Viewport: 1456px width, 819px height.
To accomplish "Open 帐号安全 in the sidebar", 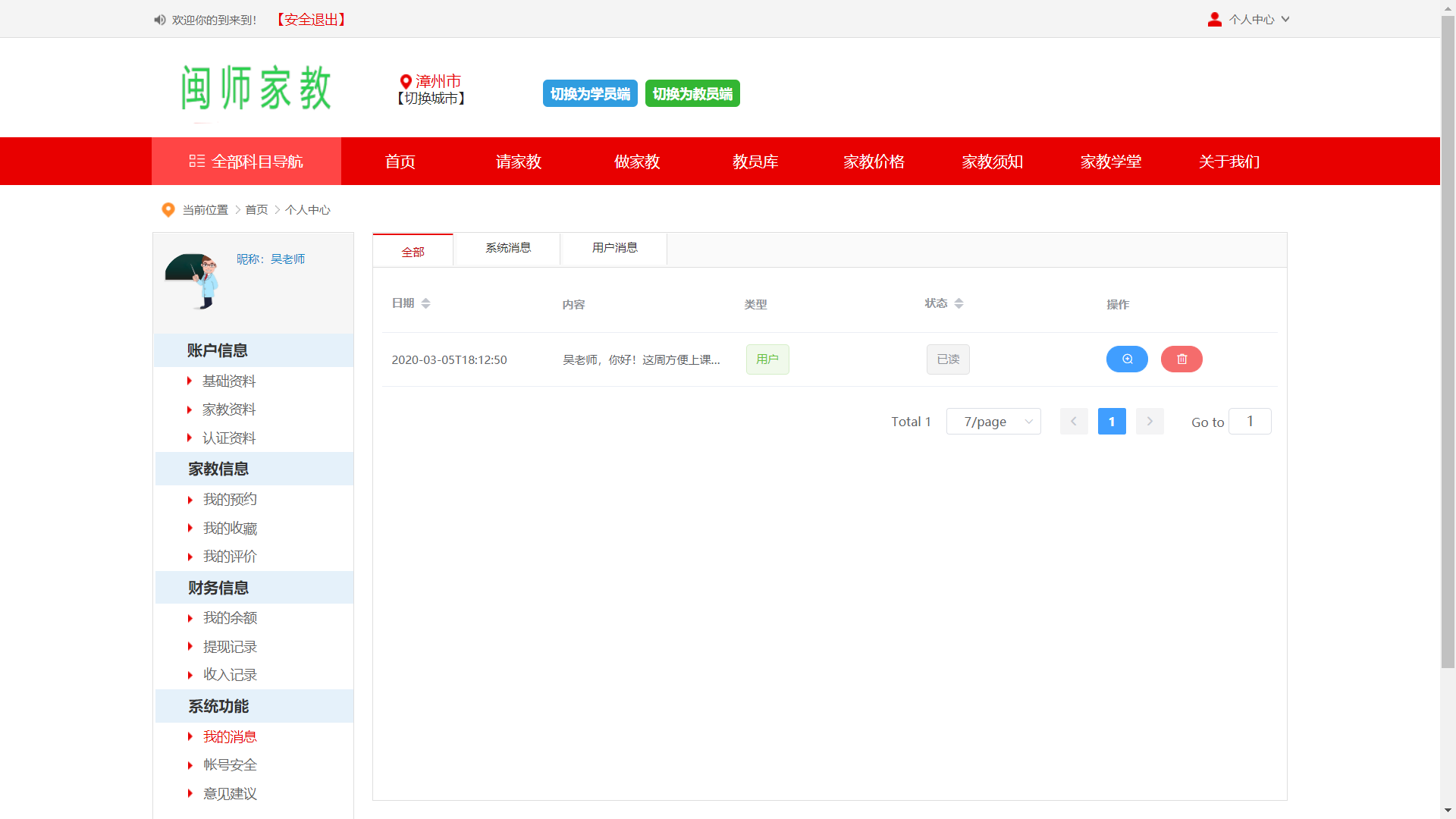I will 230,765.
